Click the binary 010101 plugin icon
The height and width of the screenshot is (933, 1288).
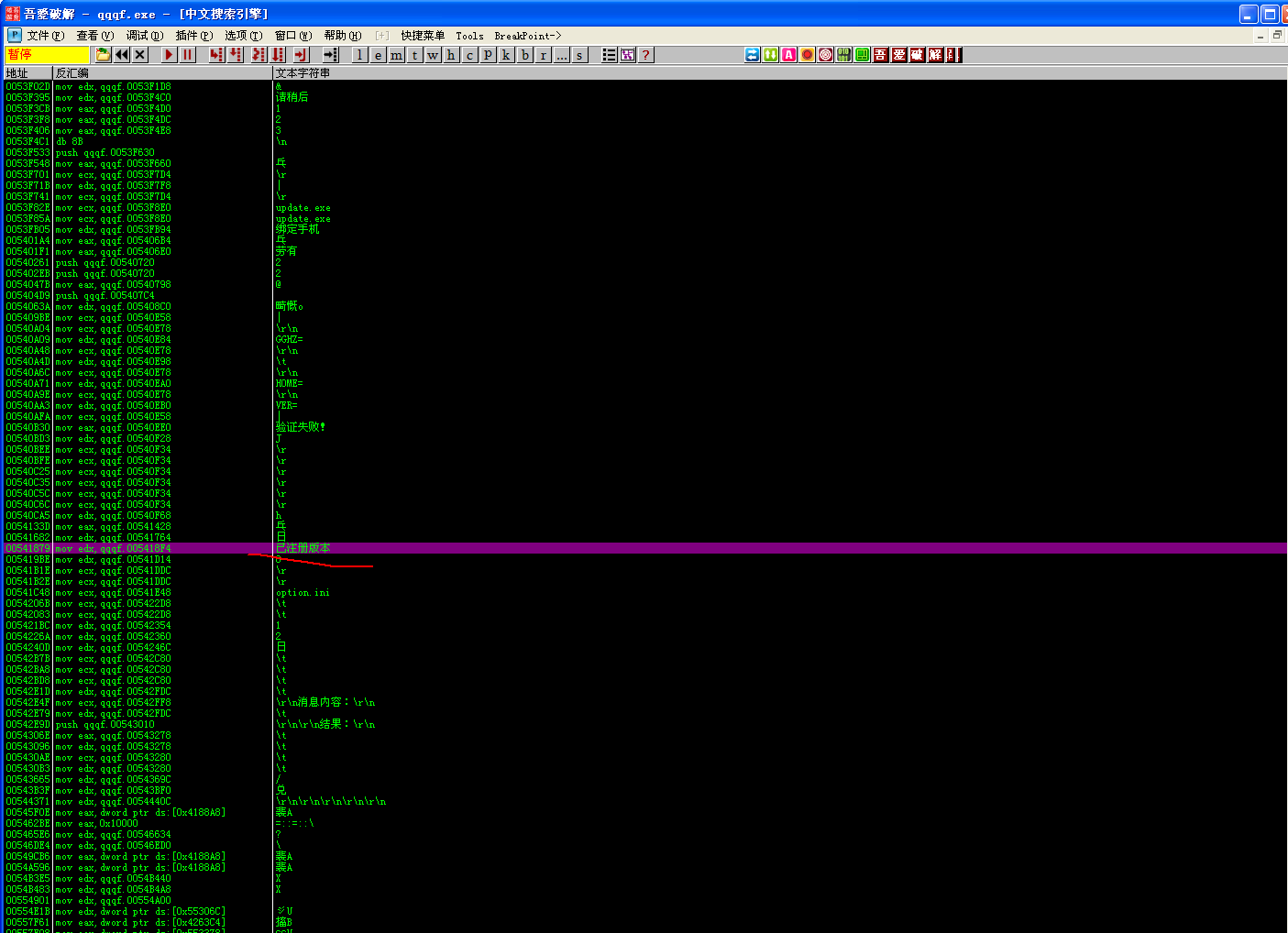[844, 55]
